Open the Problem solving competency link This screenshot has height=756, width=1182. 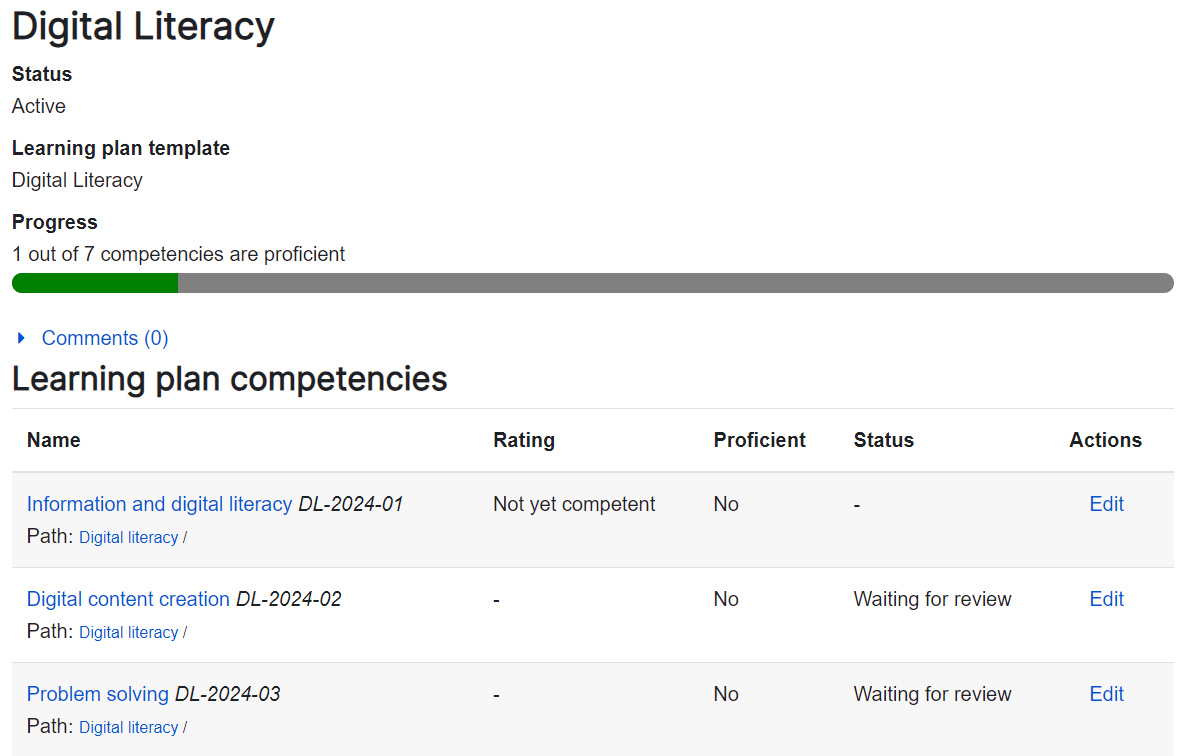pyautogui.click(x=98, y=694)
